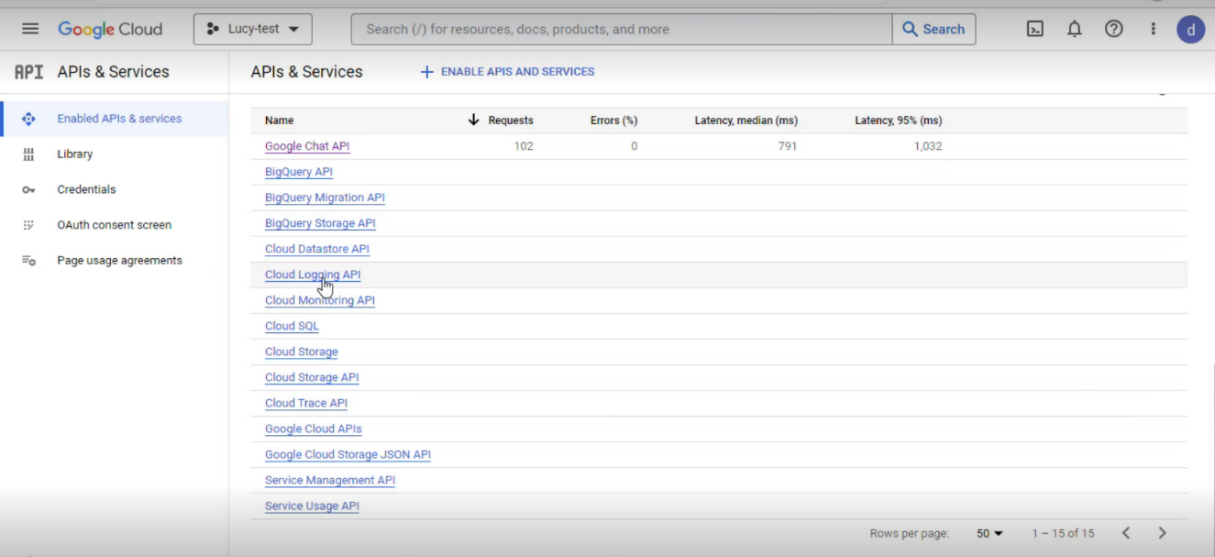The height and width of the screenshot is (557, 1215).
Task: Open the main navigation hamburger menu
Action: tap(30, 29)
